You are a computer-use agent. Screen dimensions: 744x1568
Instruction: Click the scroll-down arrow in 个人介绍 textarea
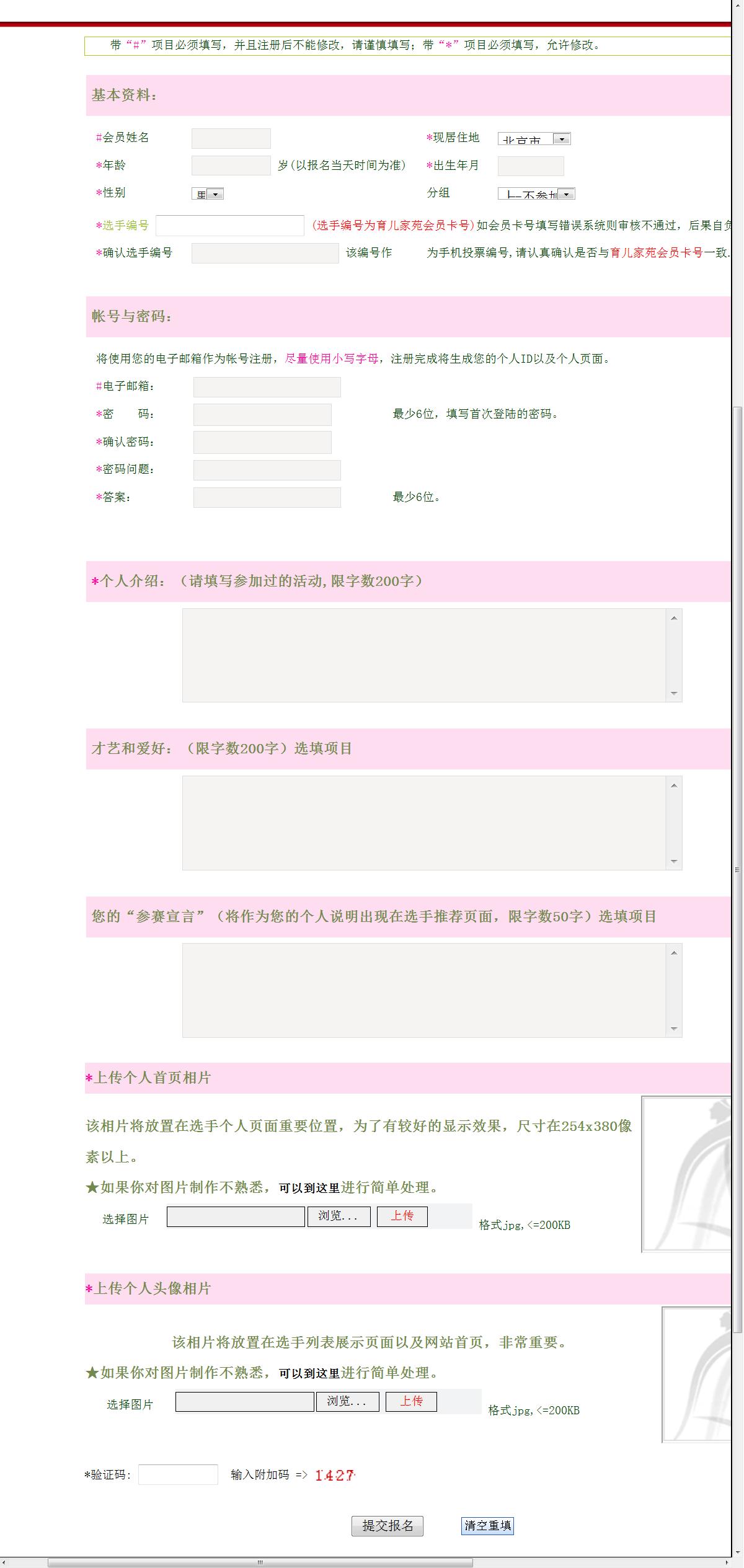(674, 693)
